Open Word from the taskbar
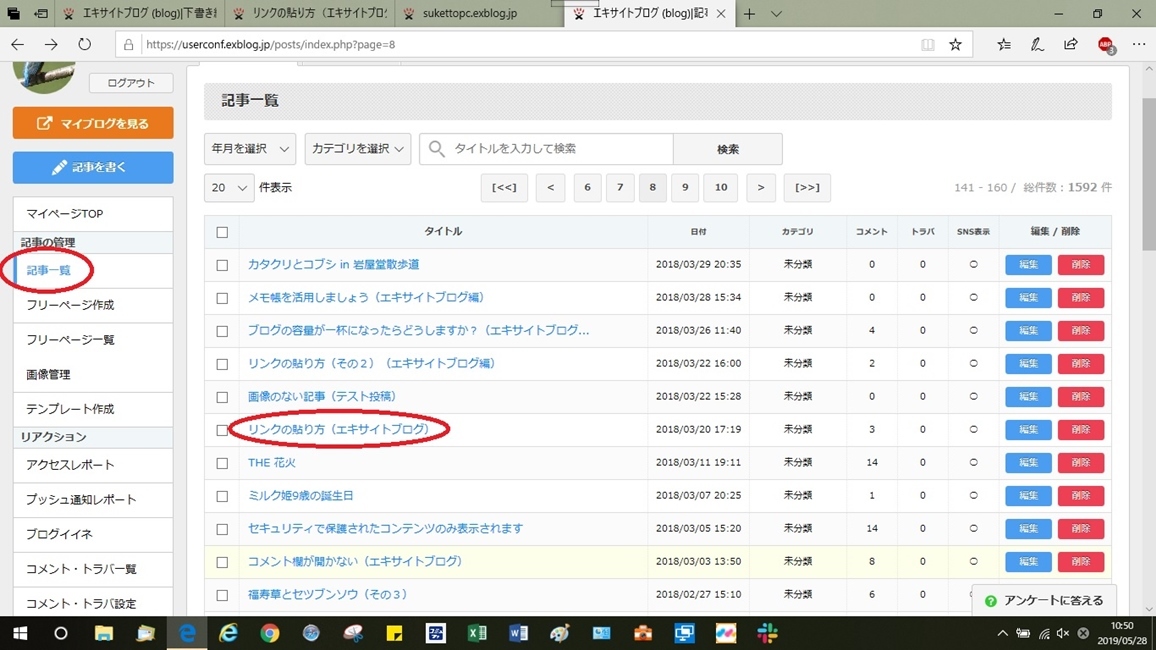The image size is (1156, 650). tap(518, 633)
